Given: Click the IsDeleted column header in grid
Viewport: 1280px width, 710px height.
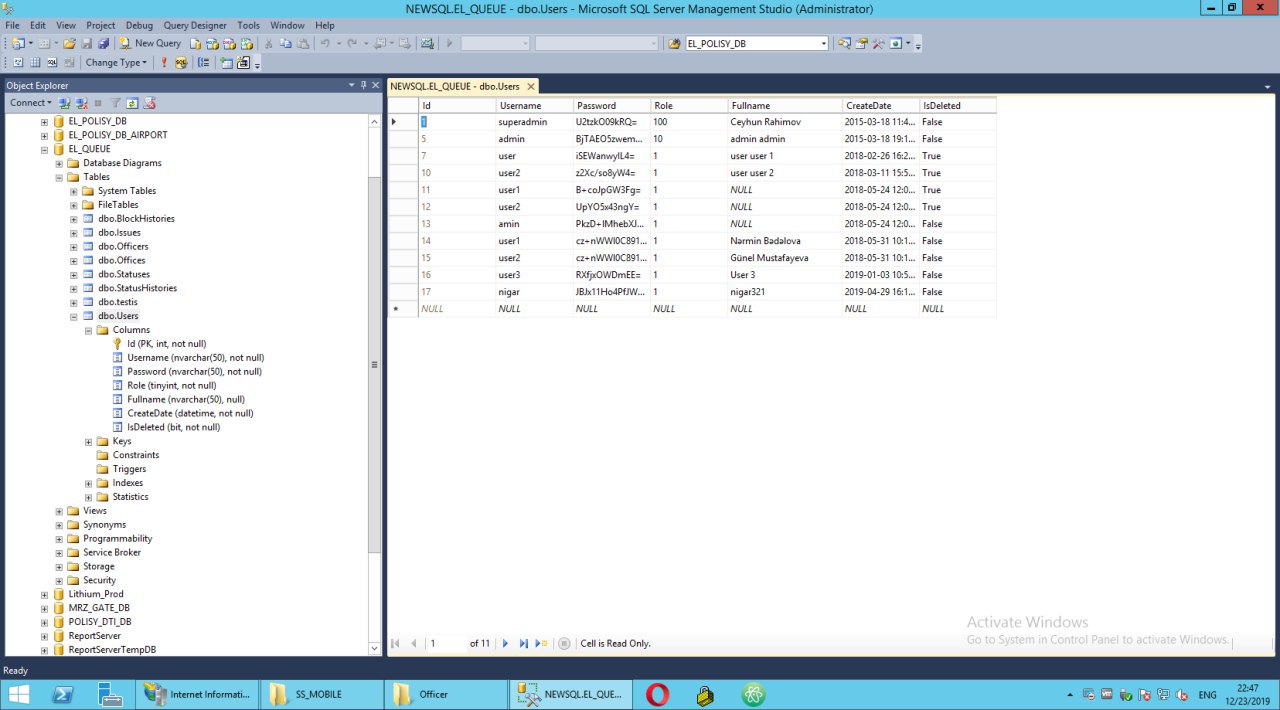Looking at the screenshot, I should click(958, 105).
